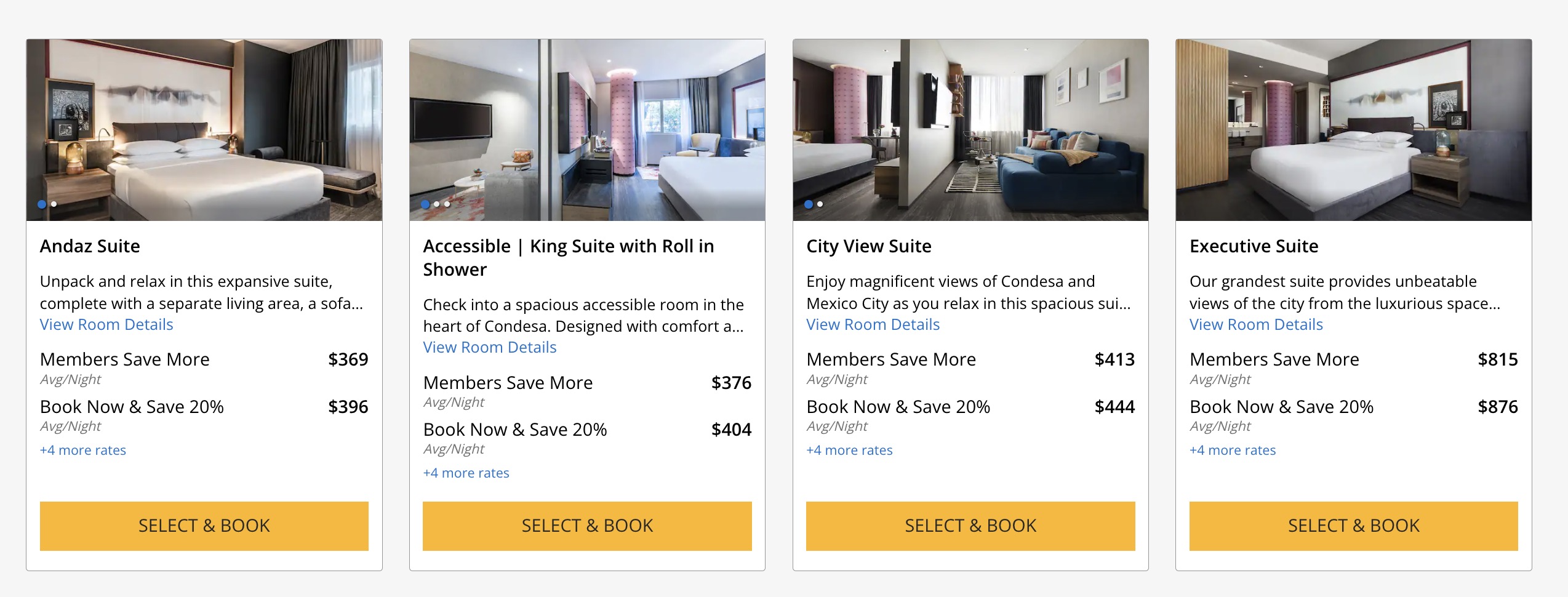
Task: Show more rates under Executive Suite
Action: point(1233,450)
